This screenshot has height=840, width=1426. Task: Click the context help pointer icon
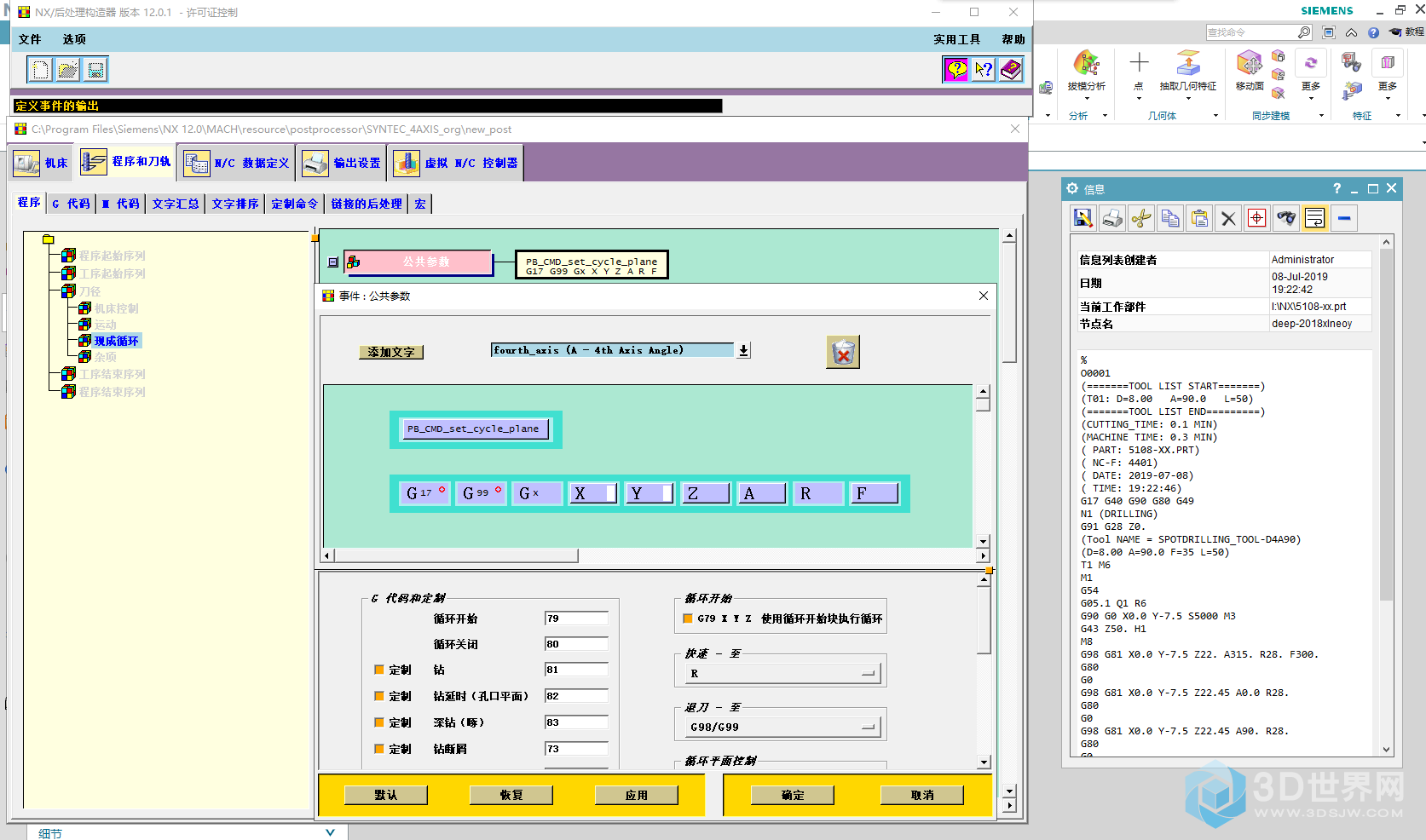pyautogui.click(x=984, y=70)
